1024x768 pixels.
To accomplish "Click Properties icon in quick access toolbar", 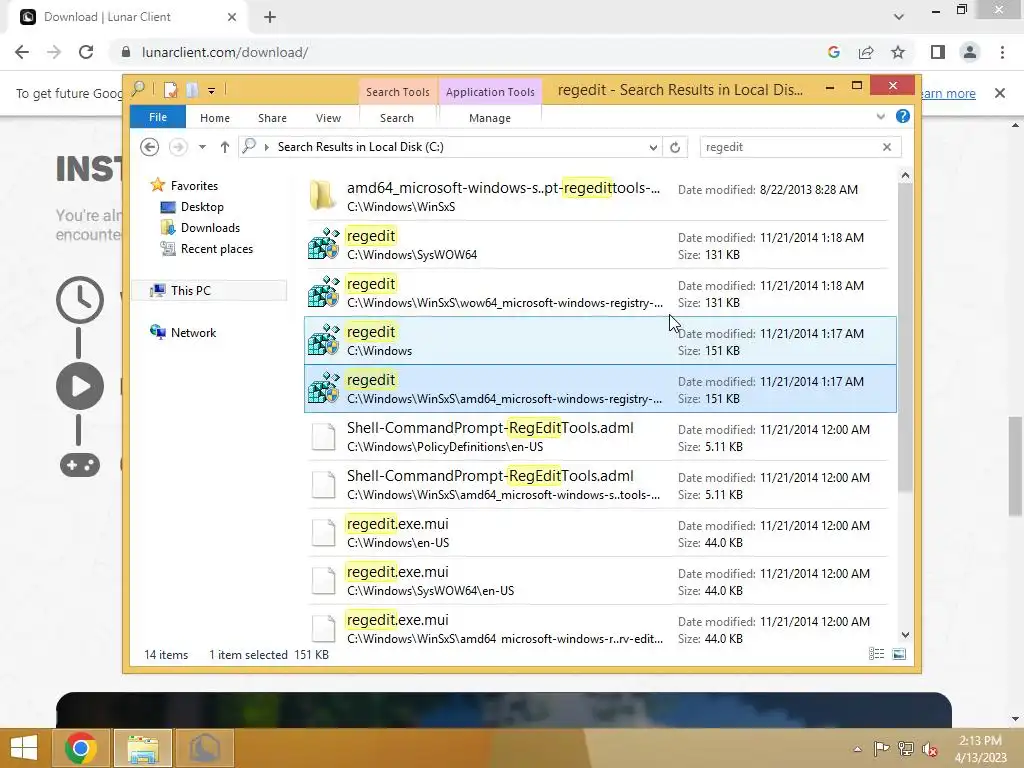I will point(170,90).
